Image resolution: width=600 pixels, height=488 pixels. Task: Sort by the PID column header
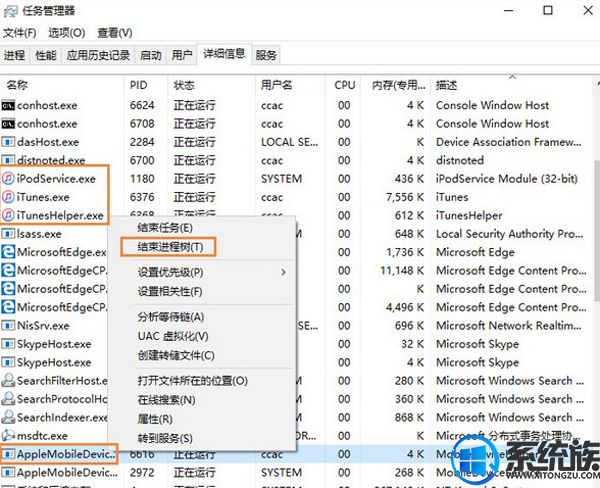(x=146, y=85)
